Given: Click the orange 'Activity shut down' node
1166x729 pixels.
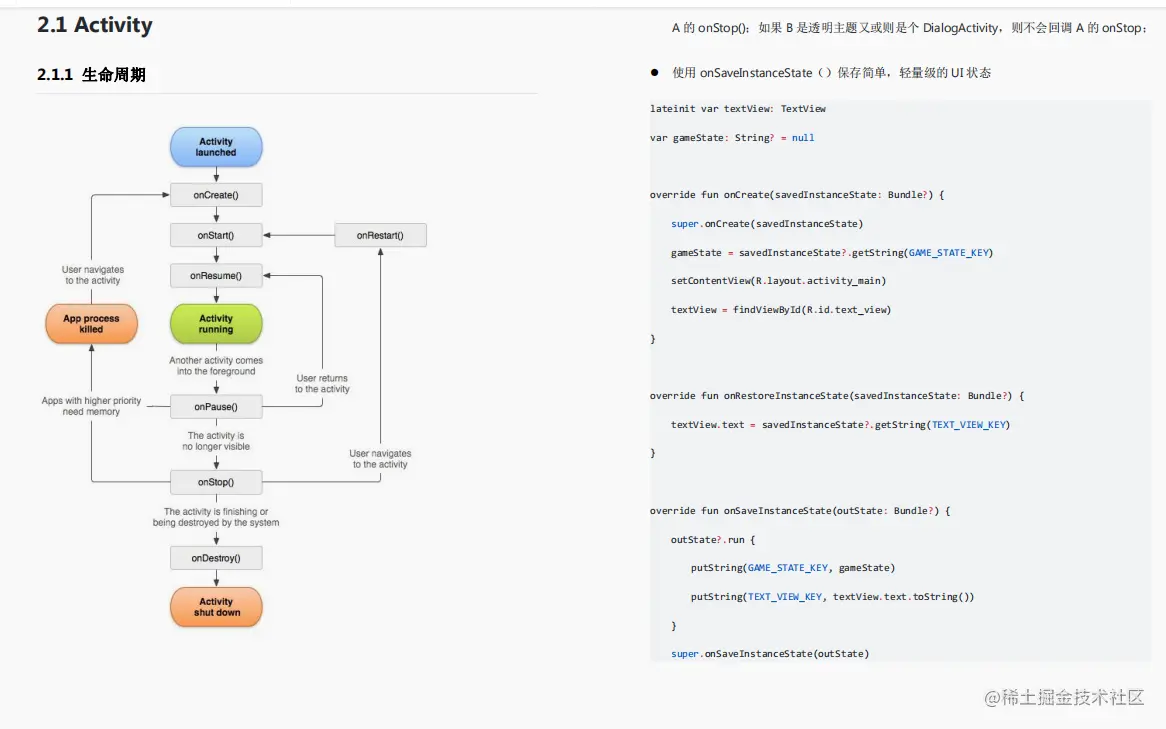Looking at the screenshot, I should pos(216,607).
